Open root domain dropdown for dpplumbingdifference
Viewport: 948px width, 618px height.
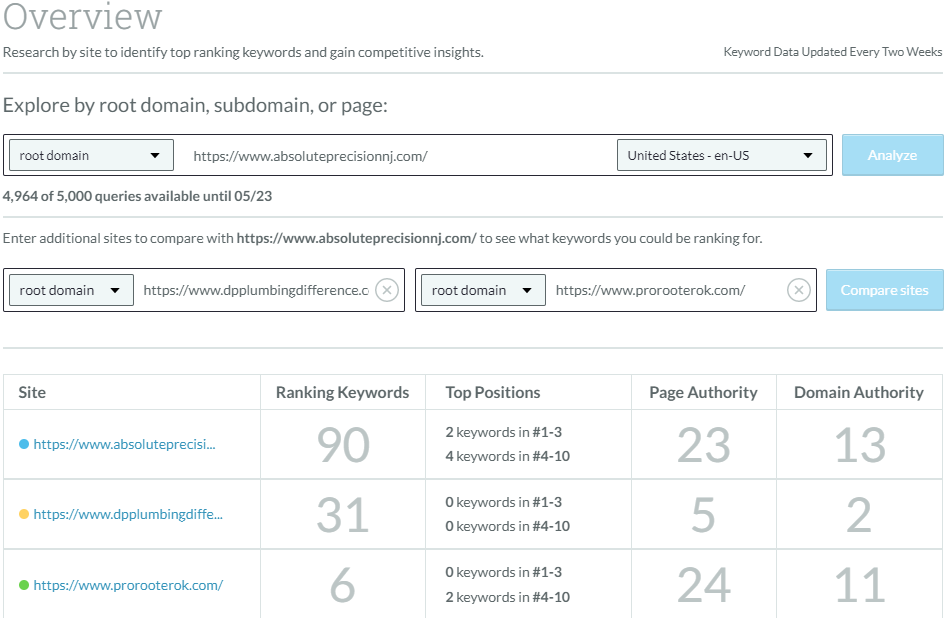point(71,290)
